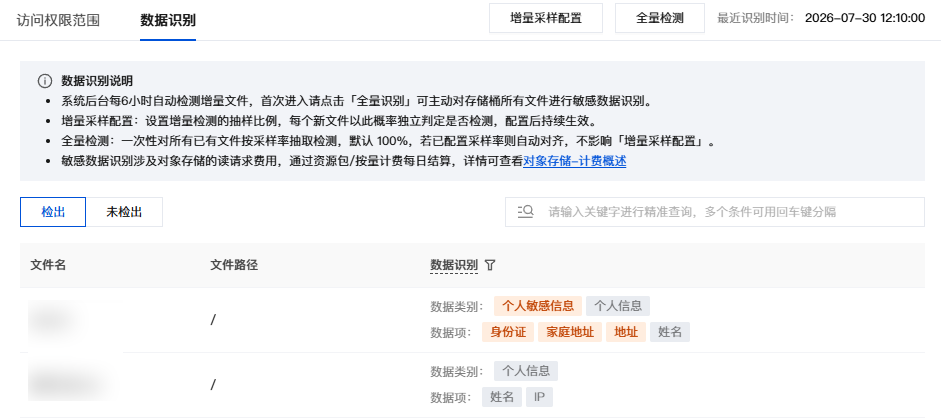Click the 文件名 column header
Screen dimensions: 941x420
[x=48, y=265]
